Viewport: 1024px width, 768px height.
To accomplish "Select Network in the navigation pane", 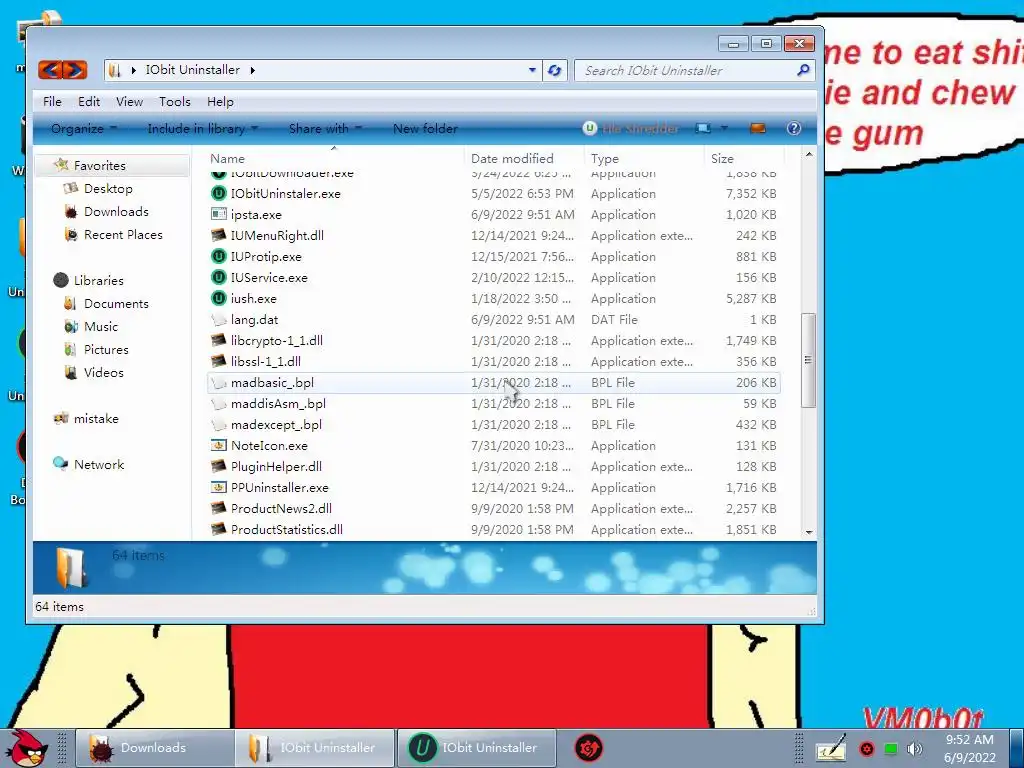I will (98, 464).
